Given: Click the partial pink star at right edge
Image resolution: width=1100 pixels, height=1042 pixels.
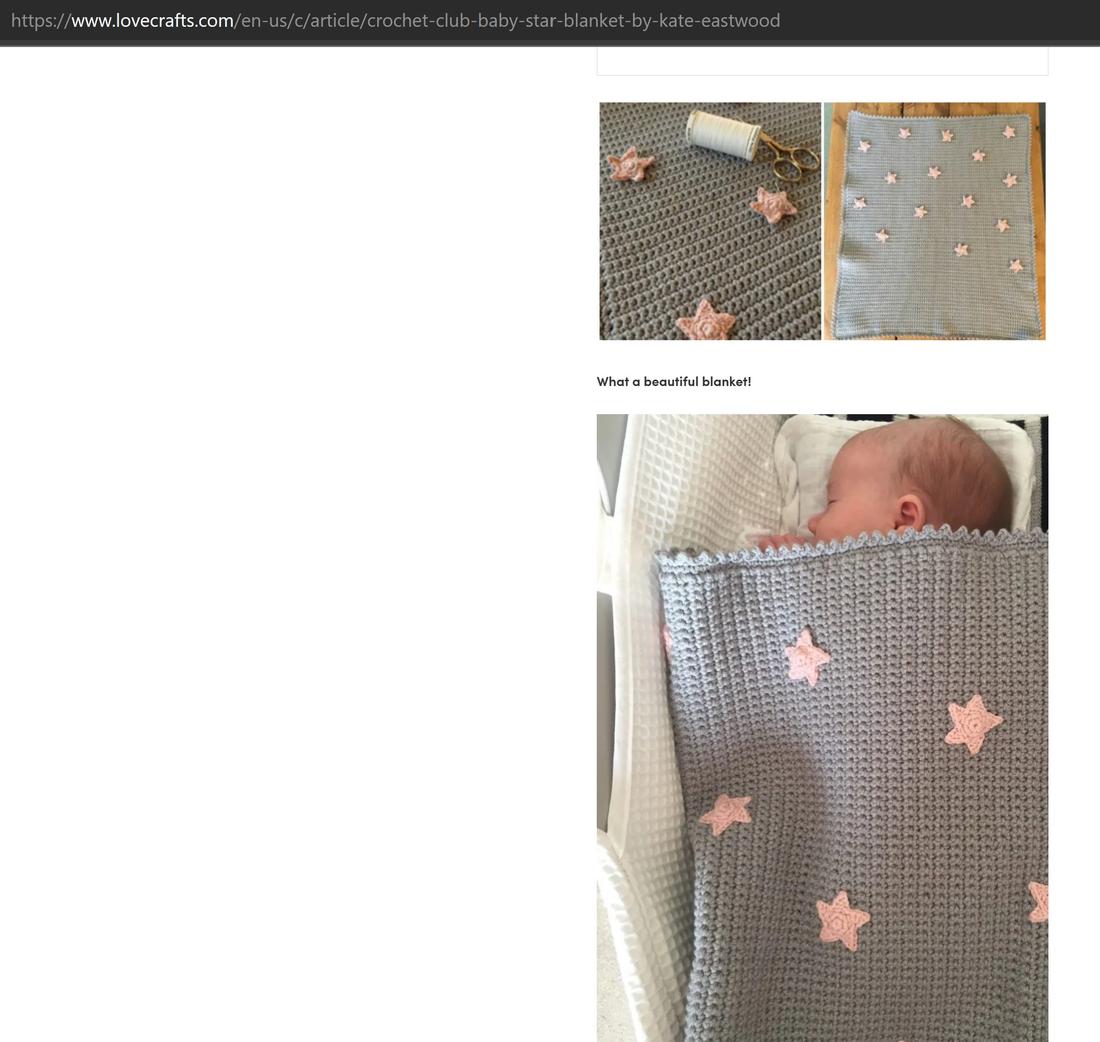Looking at the screenshot, I should [1039, 902].
